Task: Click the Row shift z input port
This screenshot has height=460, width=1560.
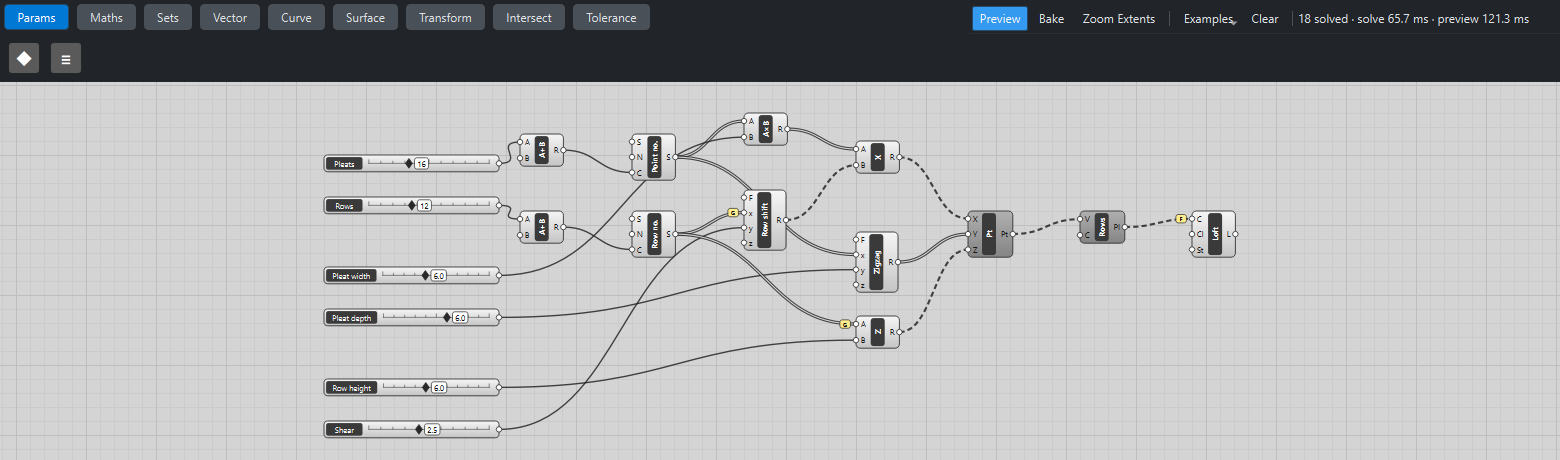Action: [x=743, y=243]
